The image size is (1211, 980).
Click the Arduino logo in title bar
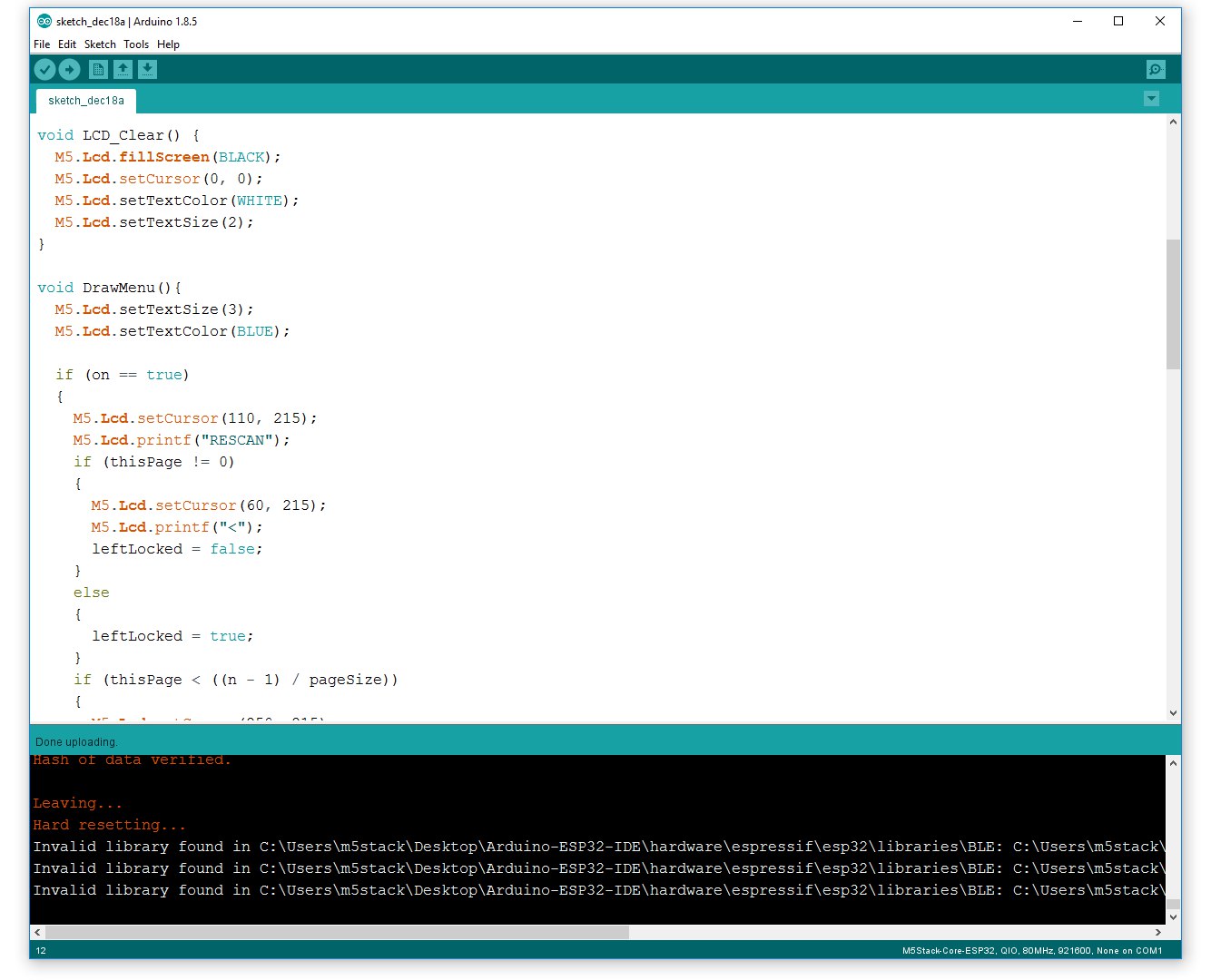tap(44, 21)
